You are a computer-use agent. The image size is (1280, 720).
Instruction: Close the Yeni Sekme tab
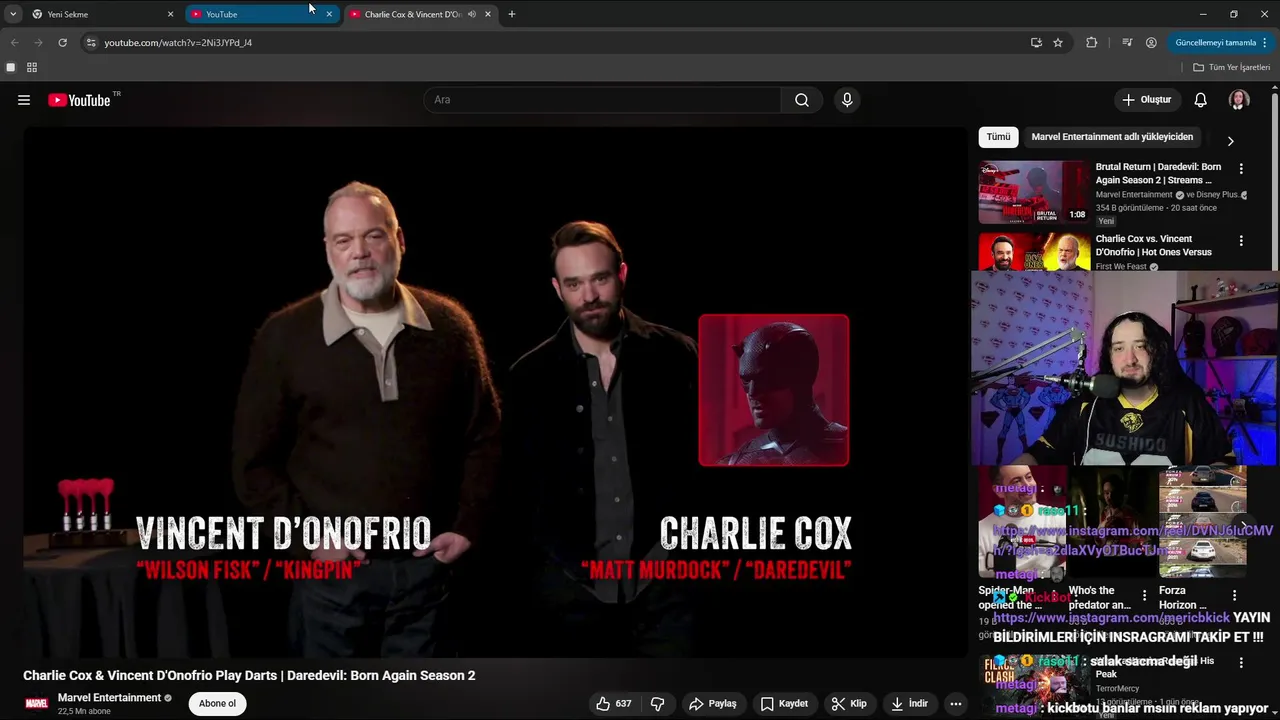(170, 14)
